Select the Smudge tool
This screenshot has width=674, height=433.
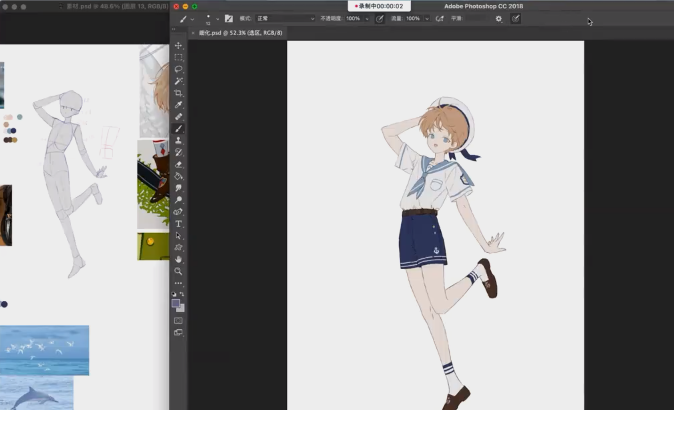coord(178,188)
